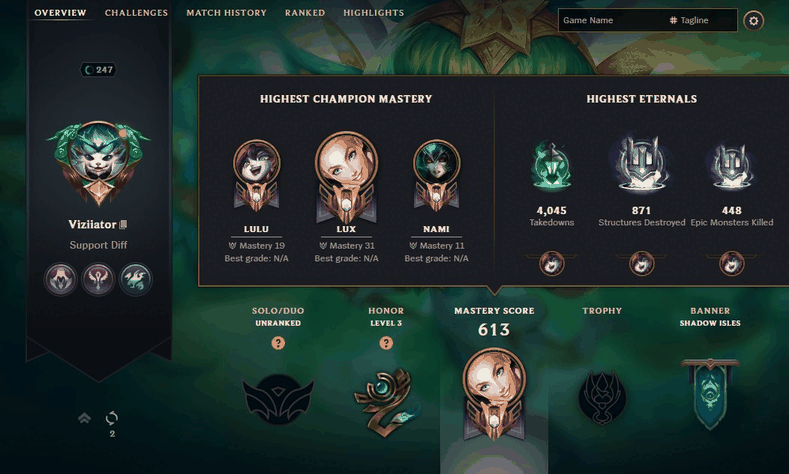
Task: Click the question mark under Solo/Duo
Action: [278, 343]
